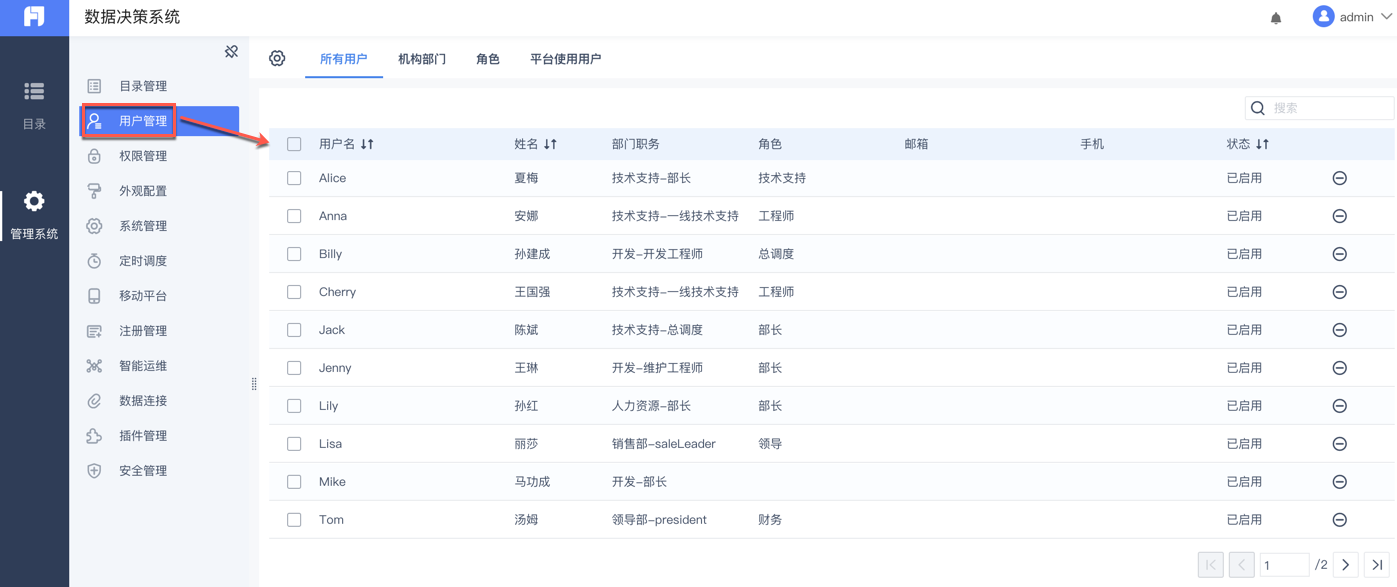
Task: Unpin the sidebar navigation panel
Action: [231, 52]
